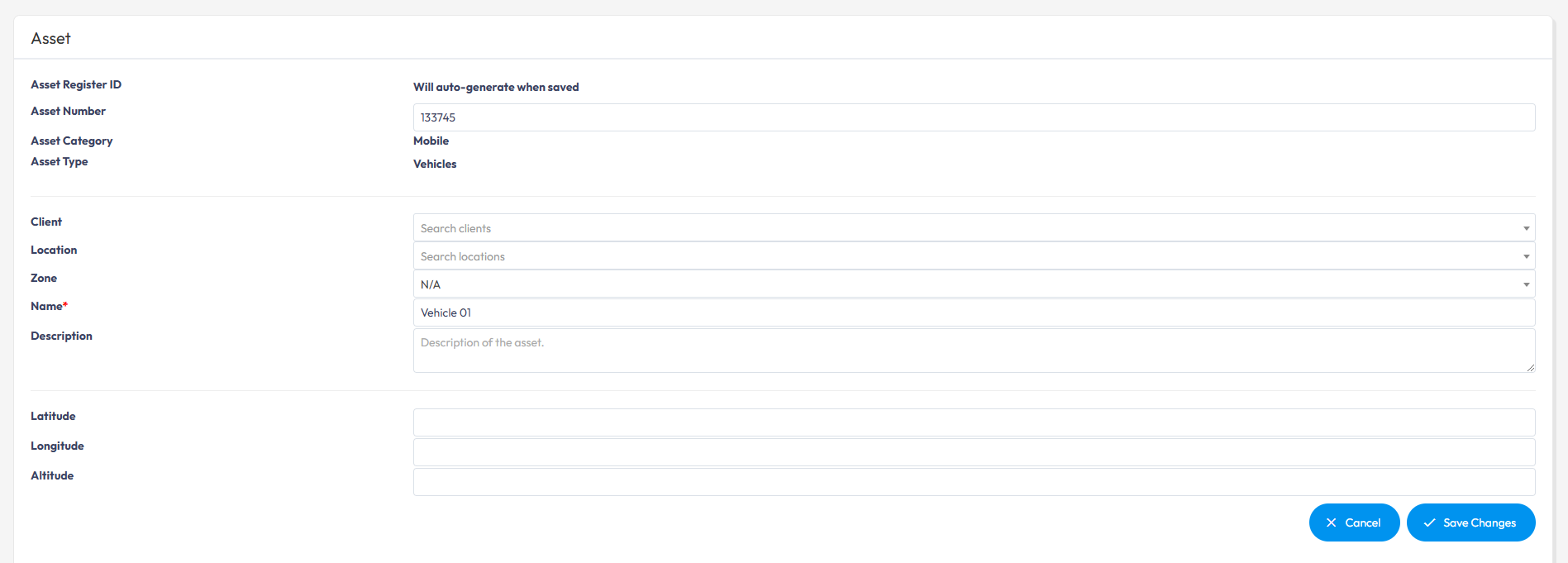The width and height of the screenshot is (1568, 563).
Task: Click the 'Asset Register ID' label
Action: (x=76, y=84)
